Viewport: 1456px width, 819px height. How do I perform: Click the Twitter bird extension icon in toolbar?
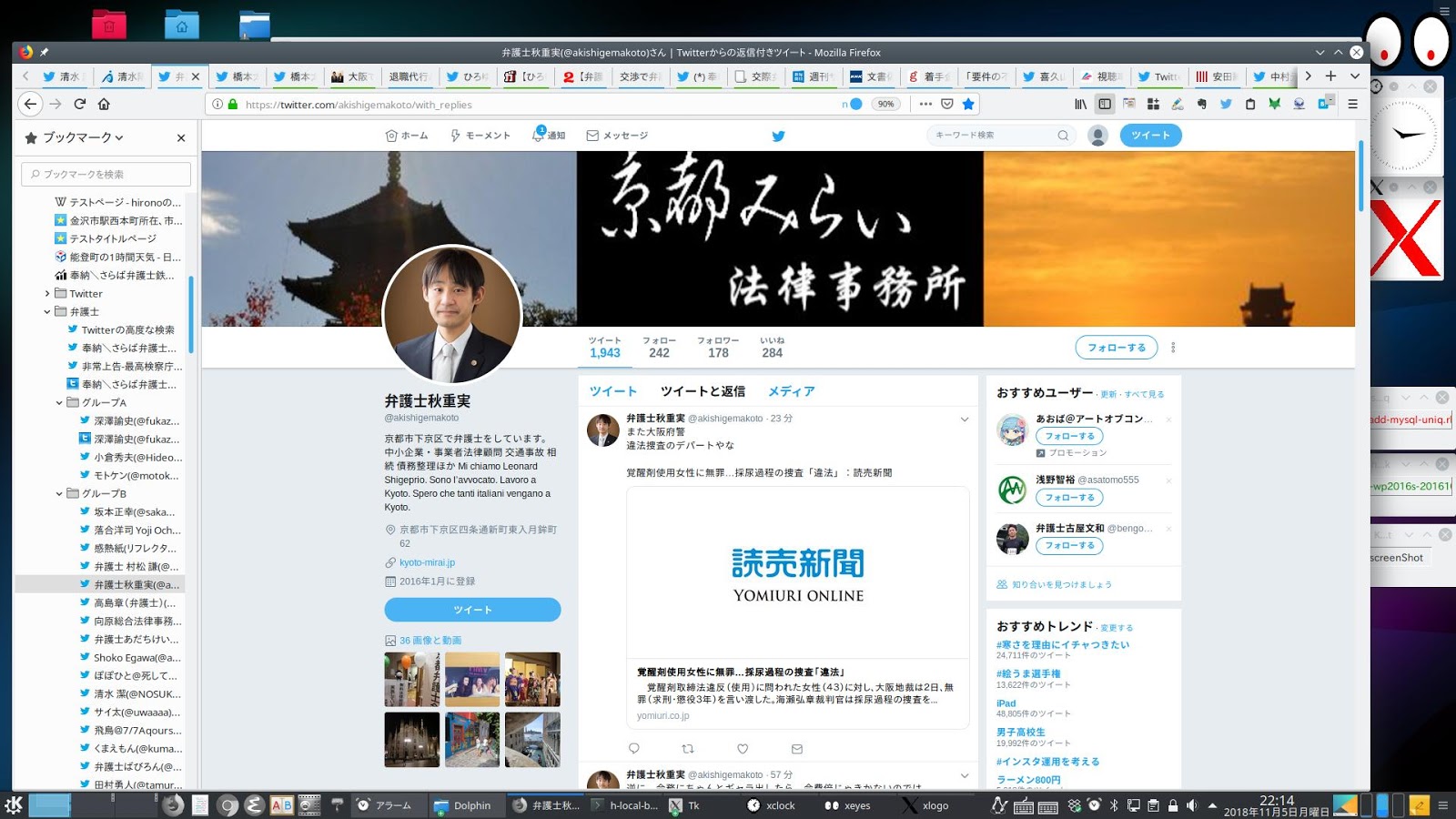(1226, 104)
